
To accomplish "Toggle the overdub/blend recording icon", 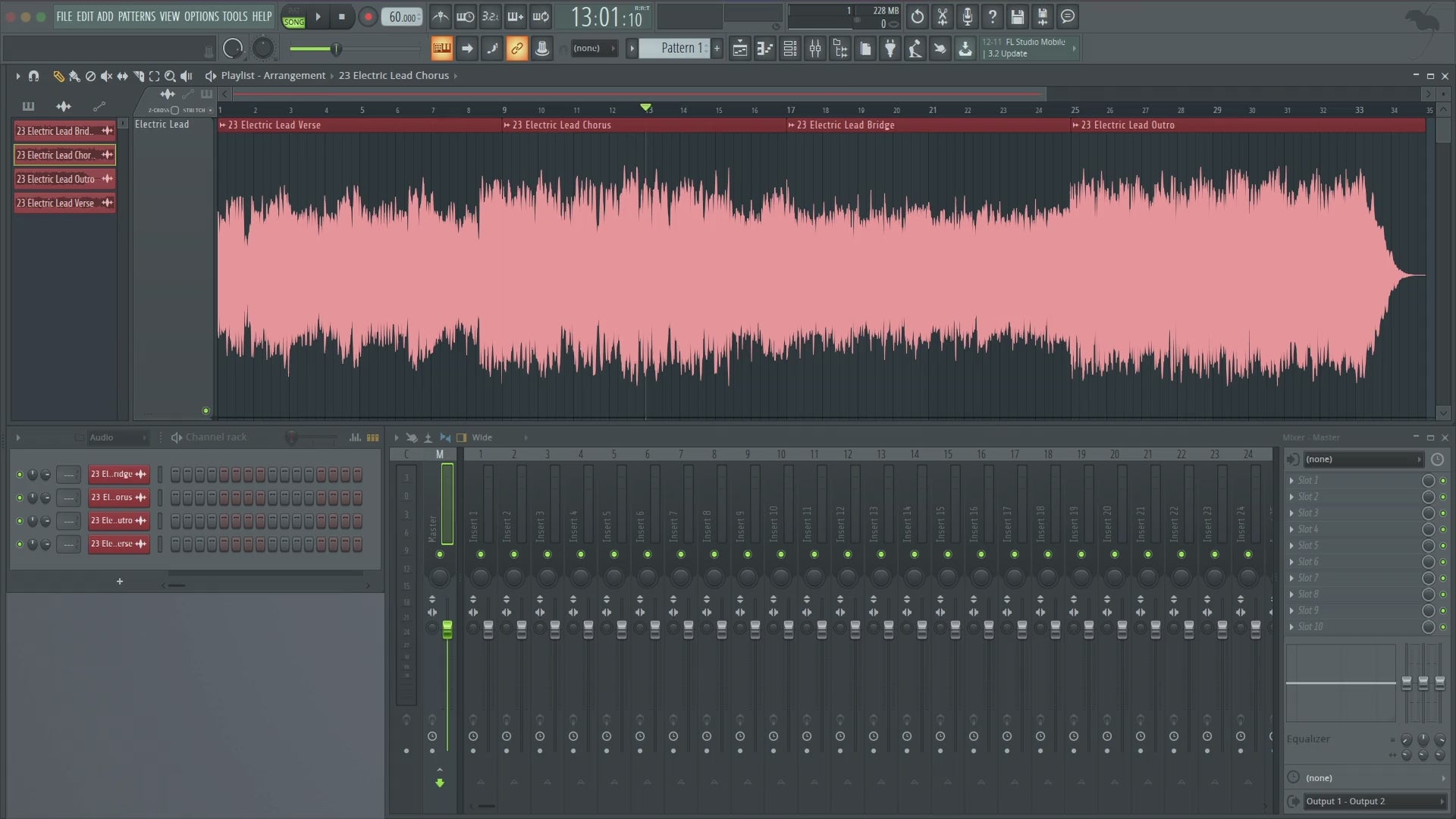I will coord(516,17).
